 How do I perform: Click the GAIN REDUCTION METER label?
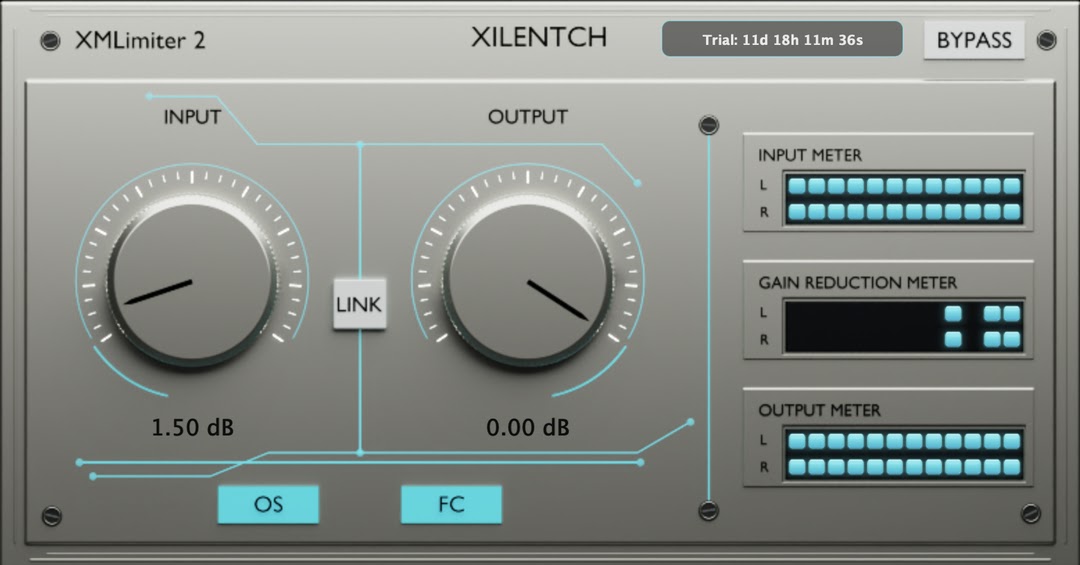tap(858, 282)
